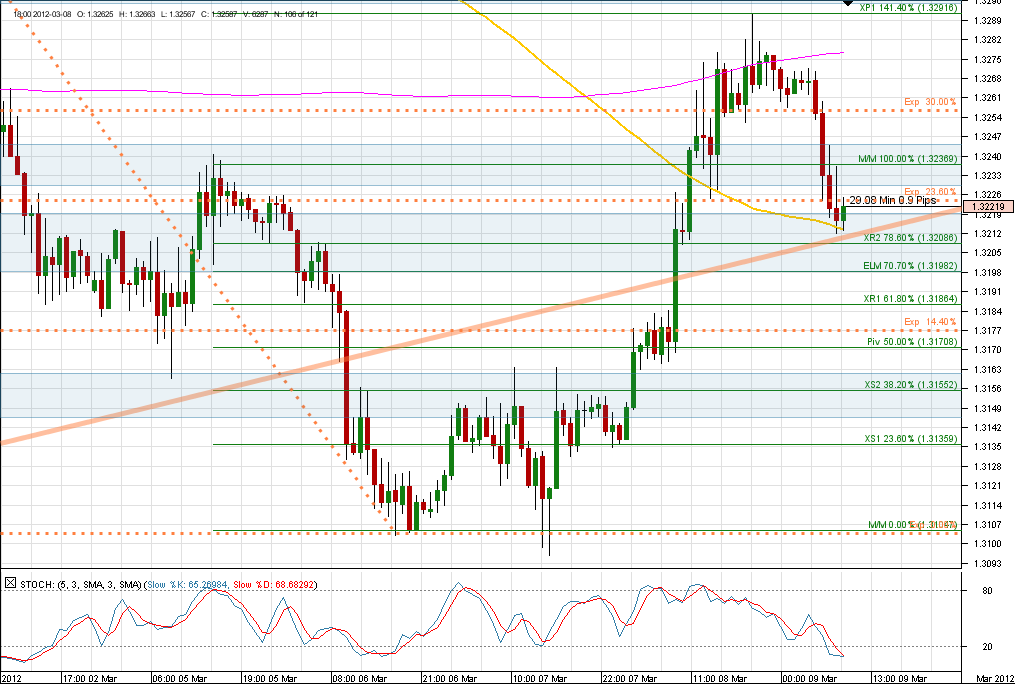
Task: Click the 11:00 08 Mar time label
Action: (x=719, y=678)
